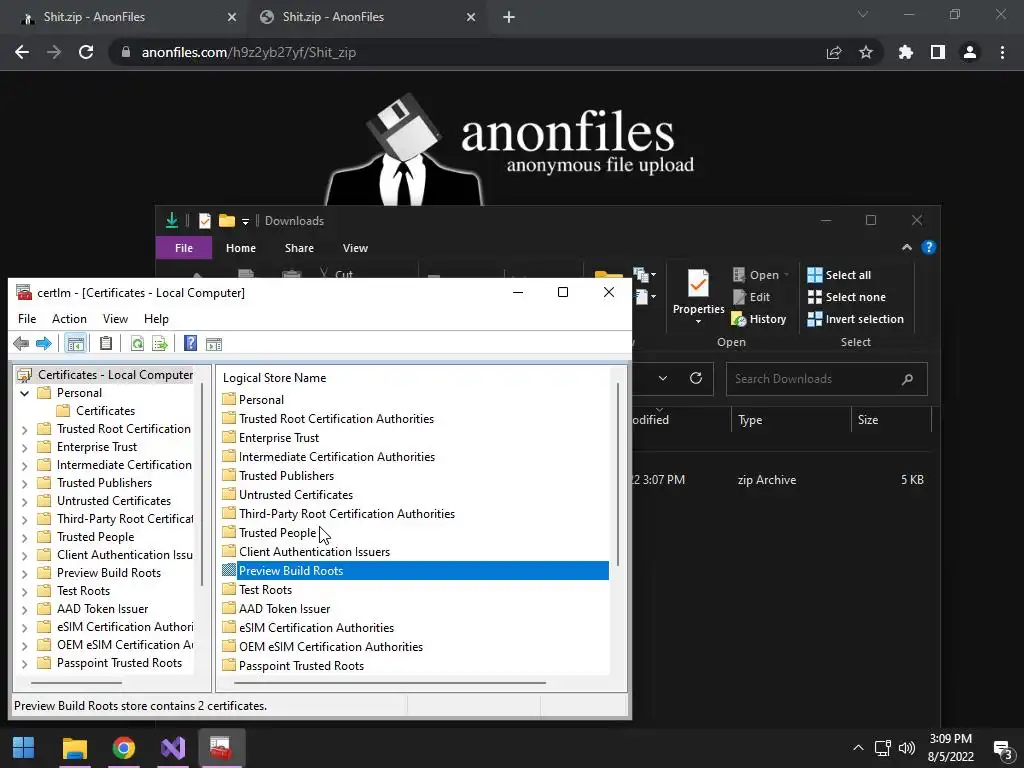The height and width of the screenshot is (768, 1024).
Task: Open Visual Studio from the taskbar
Action: click(173, 748)
